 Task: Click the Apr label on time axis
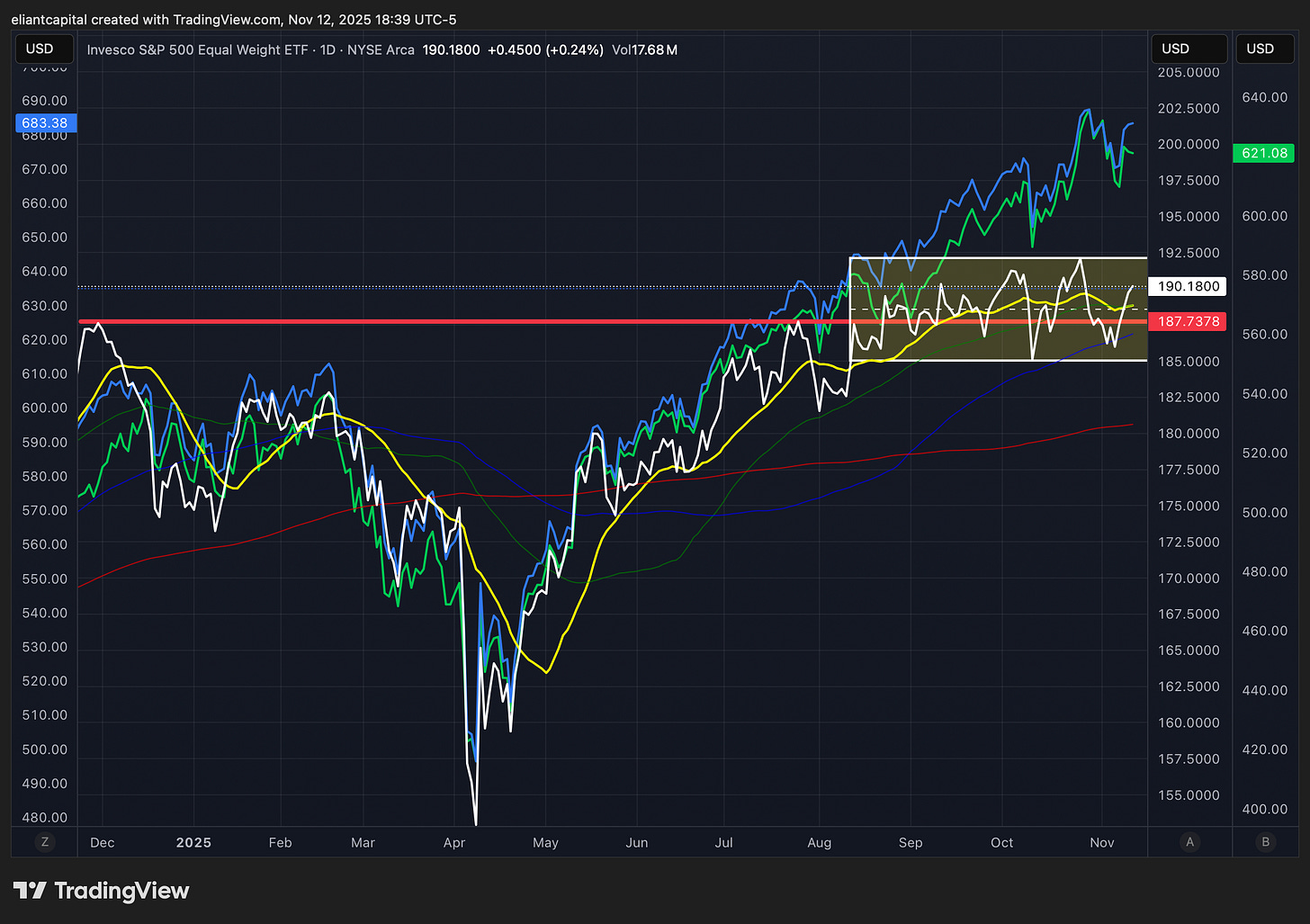(454, 843)
